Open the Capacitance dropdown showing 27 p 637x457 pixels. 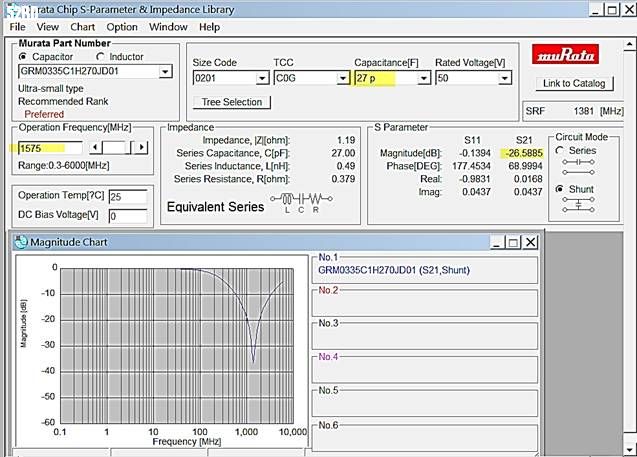[424, 78]
